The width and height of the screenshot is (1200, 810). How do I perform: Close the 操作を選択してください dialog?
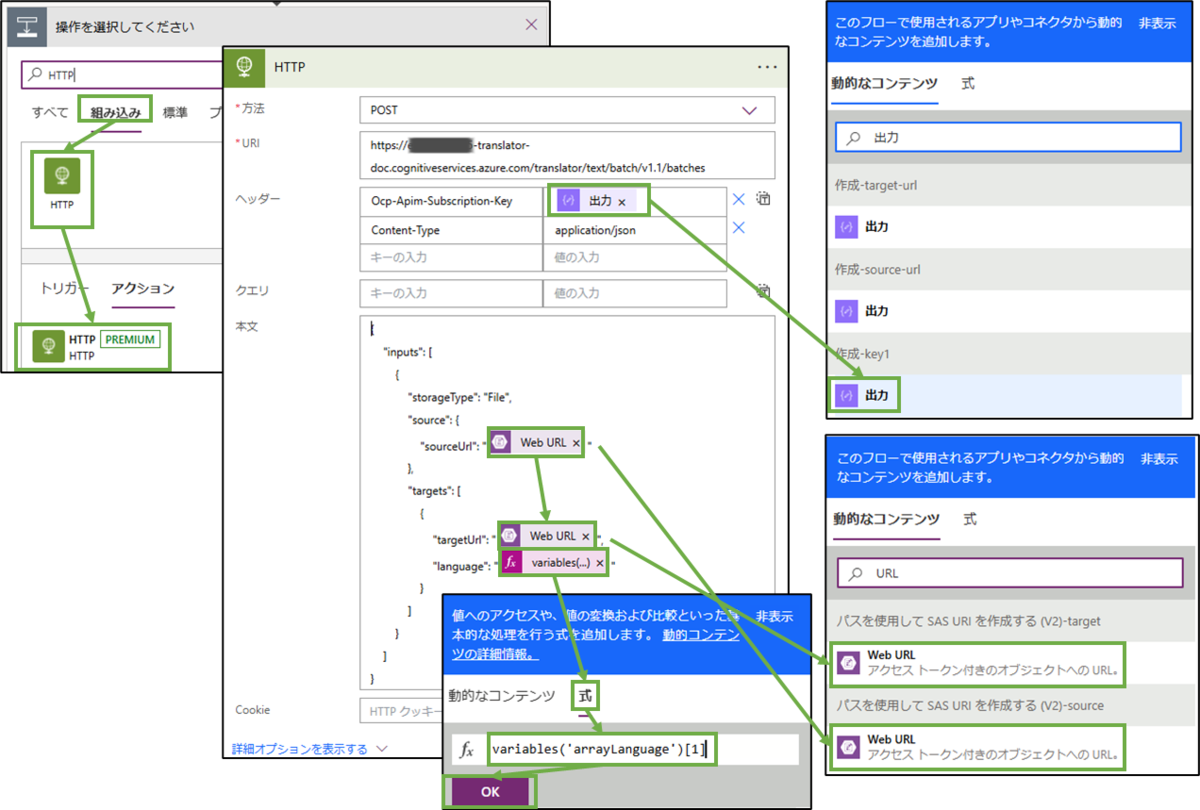[531, 24]
